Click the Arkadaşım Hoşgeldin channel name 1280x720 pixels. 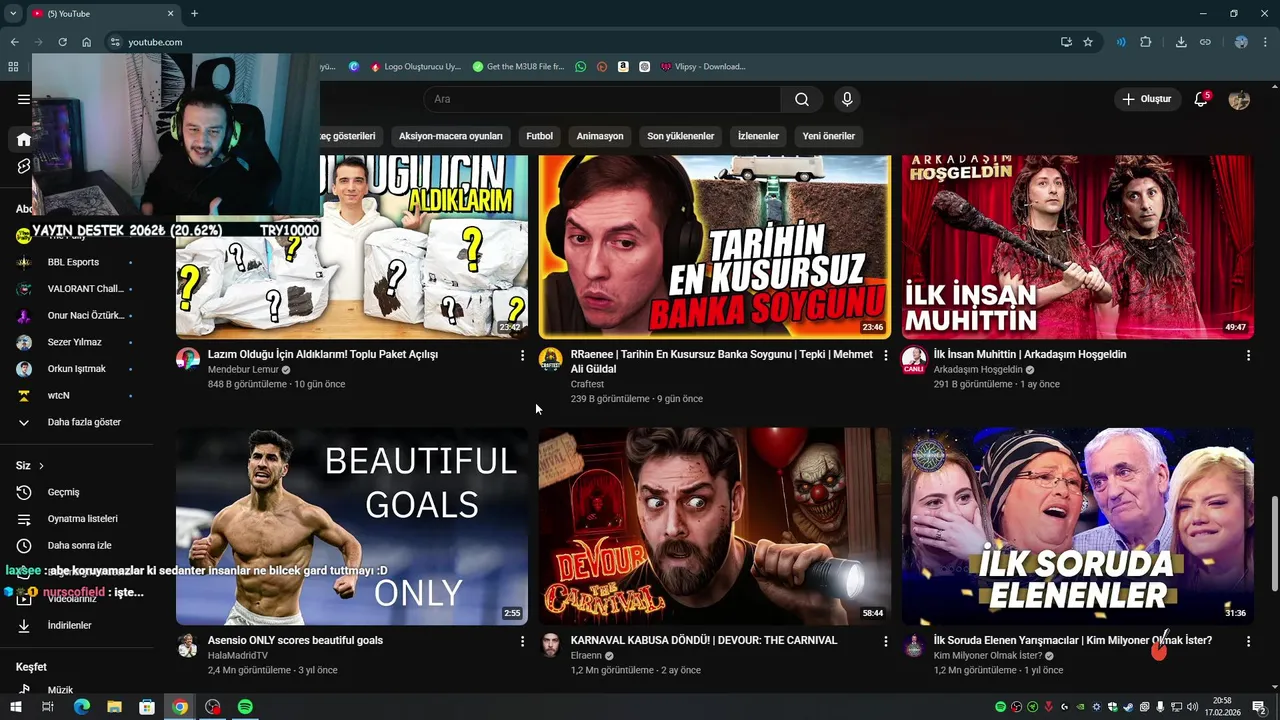coord(978,370)
